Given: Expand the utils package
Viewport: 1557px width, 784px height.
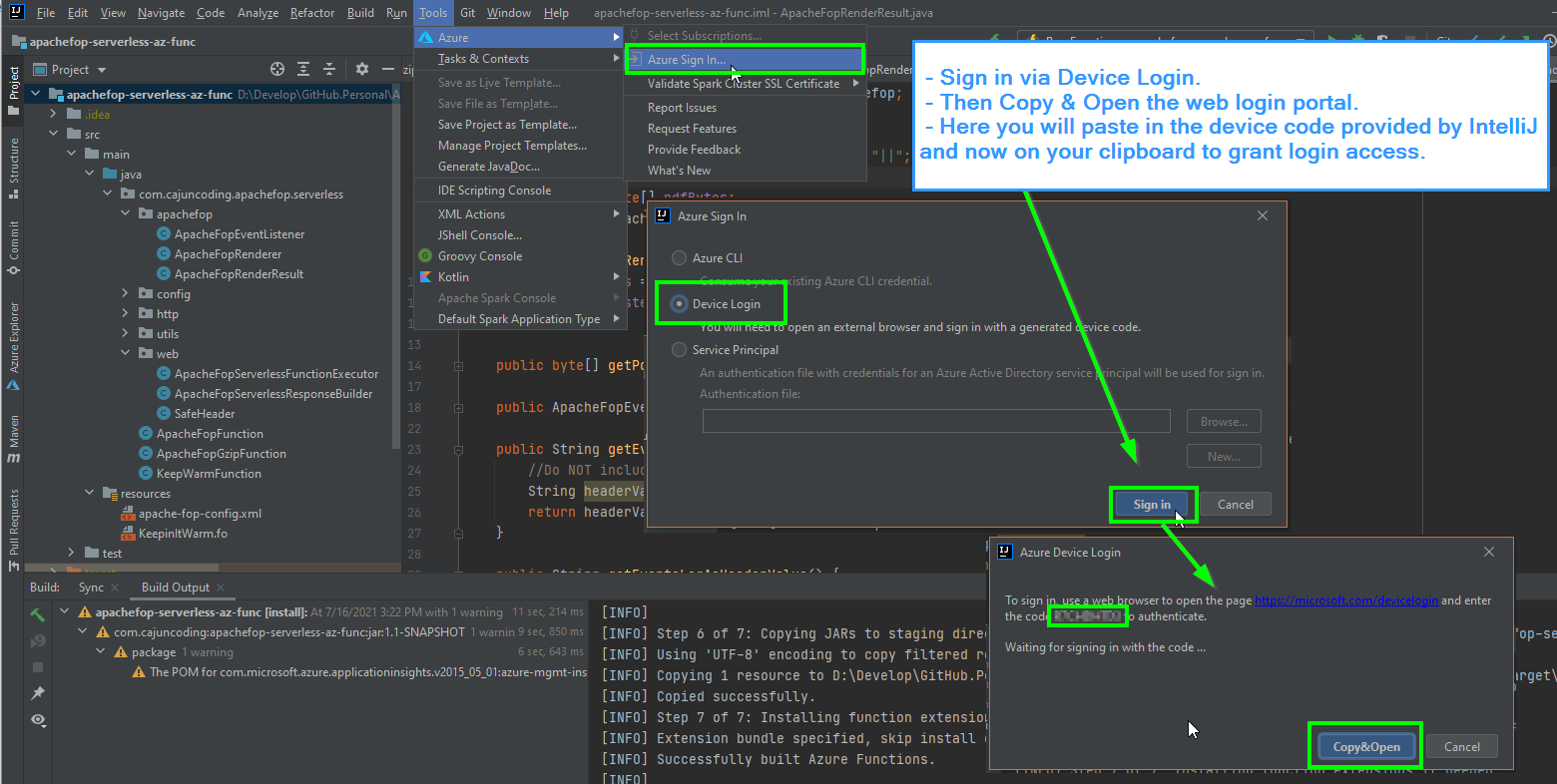Looking at the screenshot, I should pyautogui.click(x=126, y=334).
